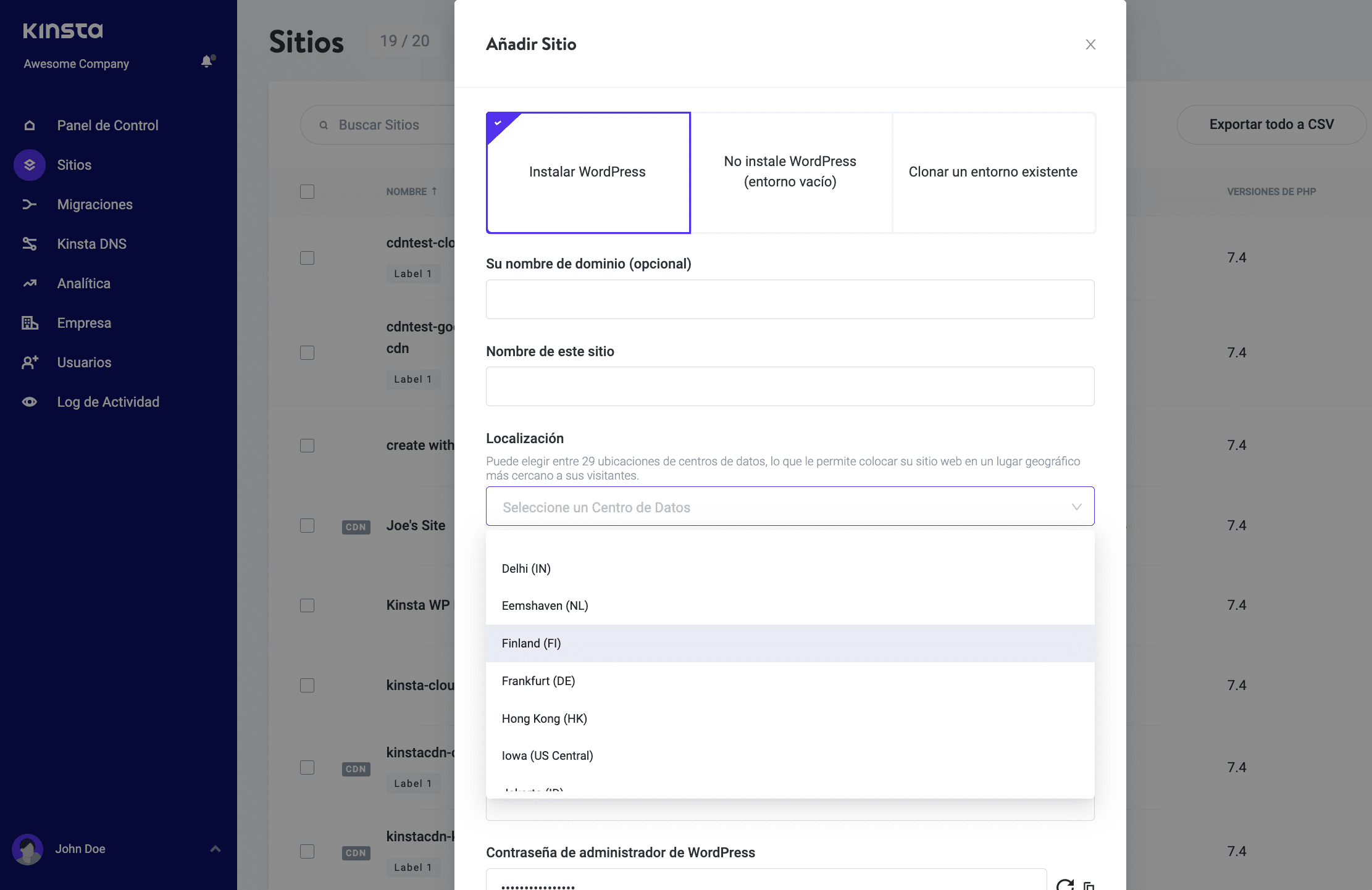Select the Instalar WordPress option
1372x890 pixels.
[588, 172]
